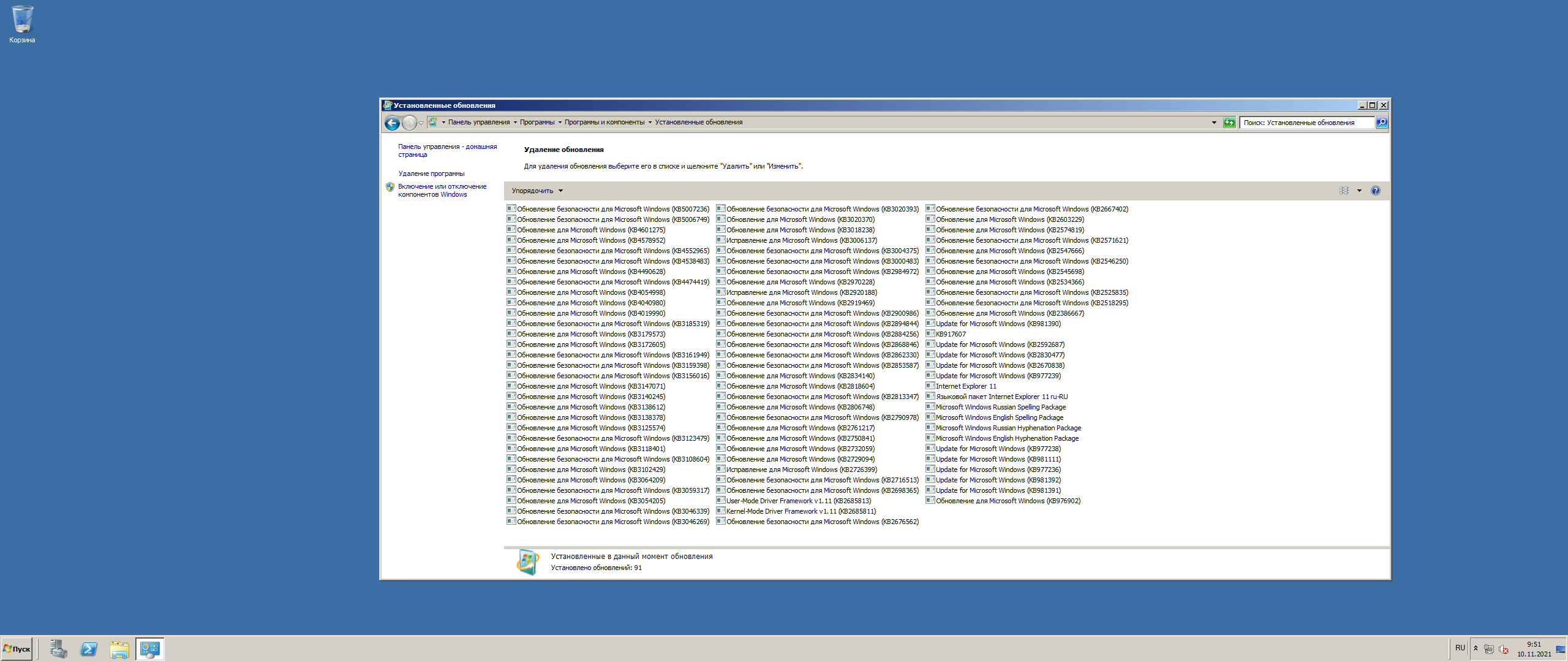The height and width of the screenshot is (662, 1568).
Task: Focus the Поиск: Установленные обновления search box
Action: coord(1306,123)
